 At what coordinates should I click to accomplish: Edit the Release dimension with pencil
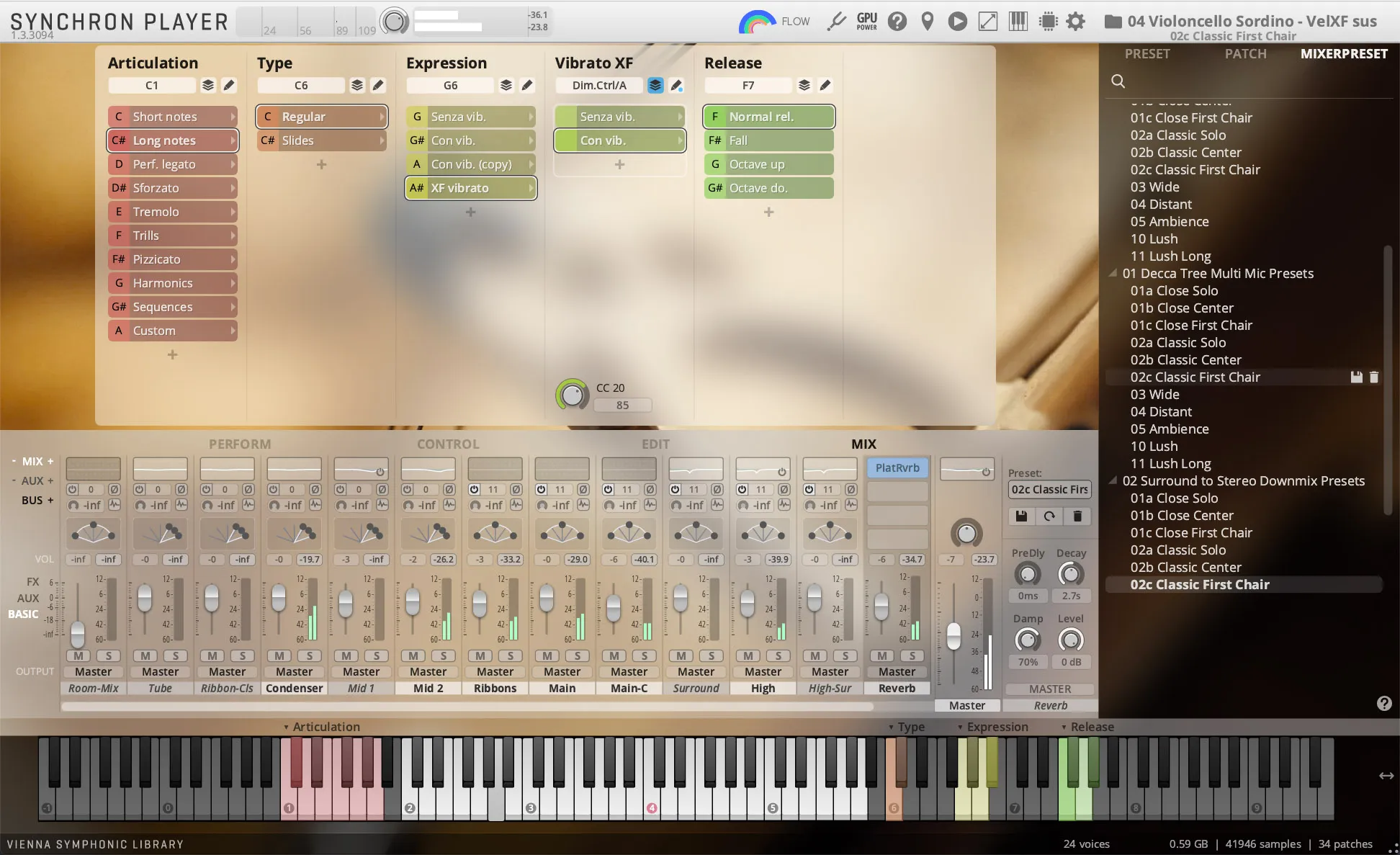point(825,85)
